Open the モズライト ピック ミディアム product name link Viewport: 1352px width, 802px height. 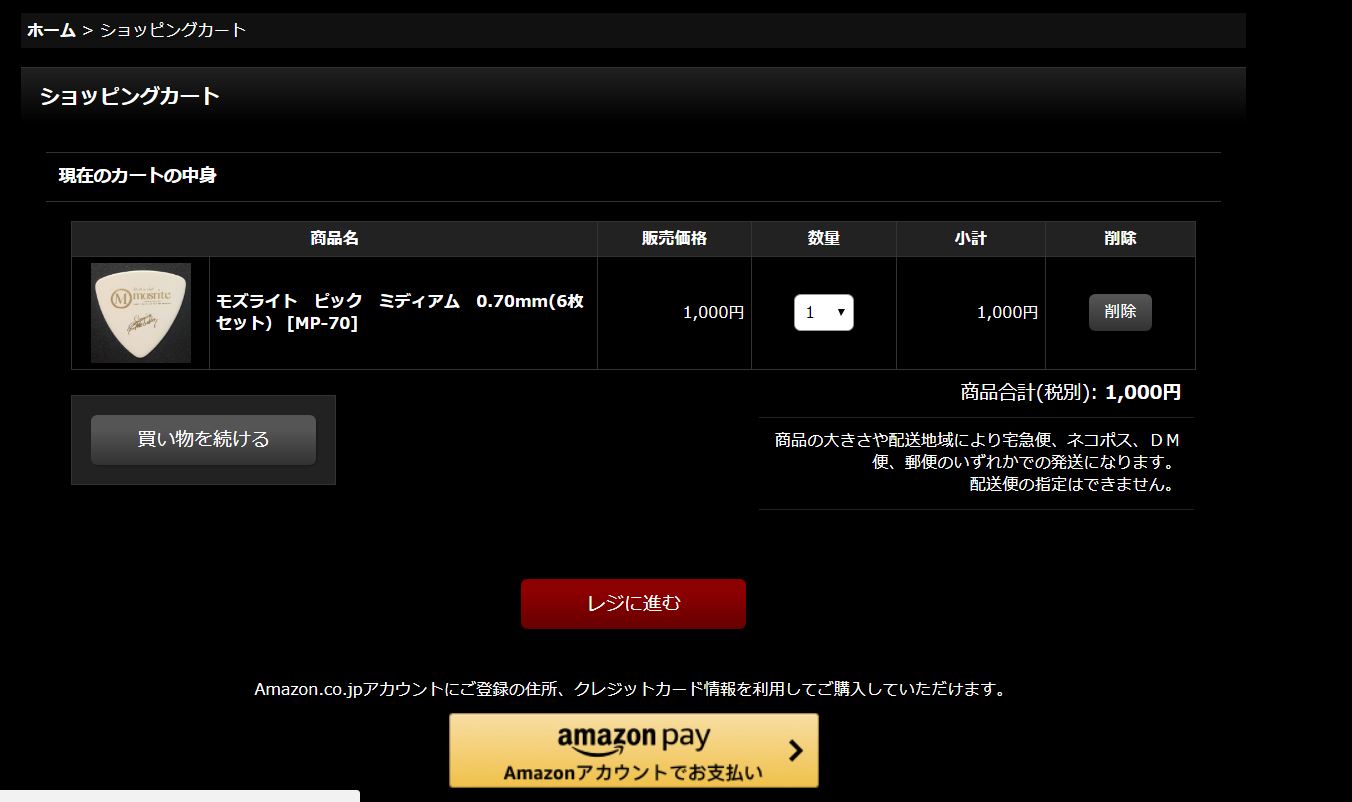[400, 312]
